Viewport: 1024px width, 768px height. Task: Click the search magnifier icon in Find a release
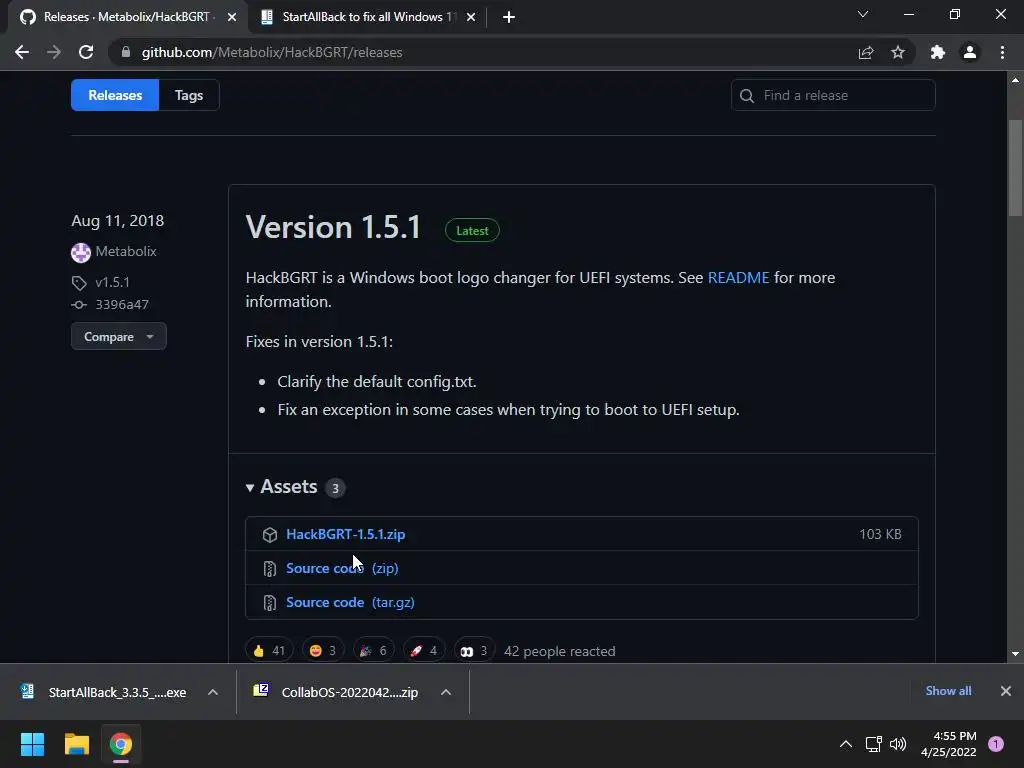746,96
